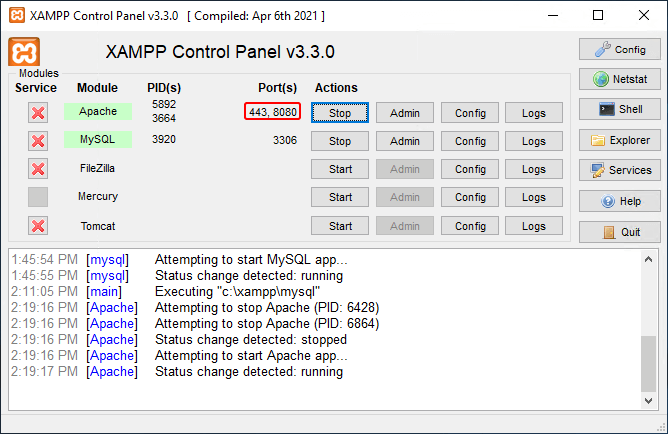Screen dimensions: 668x434
Task: Click the log scrollbar thumb
Action: click(648, 364)
